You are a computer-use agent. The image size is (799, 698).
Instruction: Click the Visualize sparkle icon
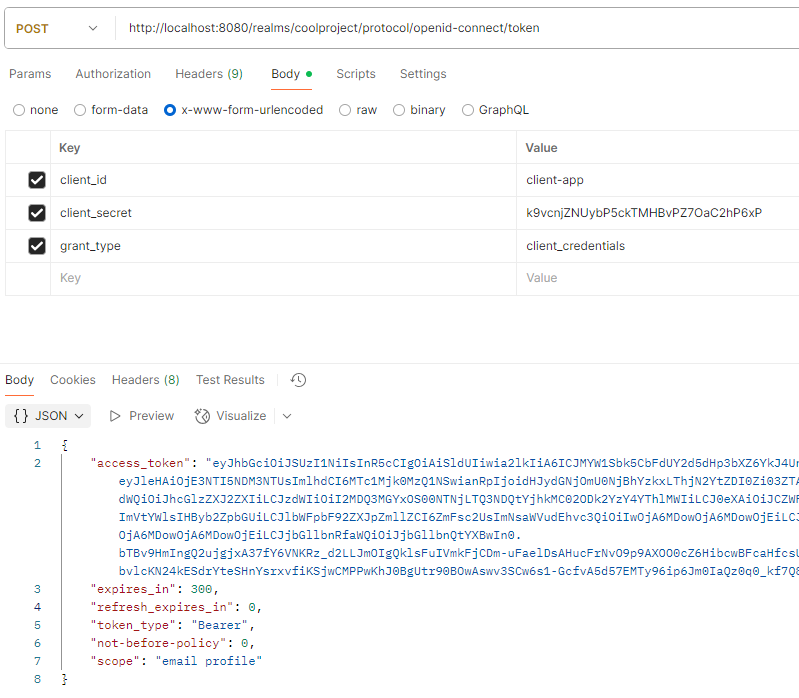point(202,416)
